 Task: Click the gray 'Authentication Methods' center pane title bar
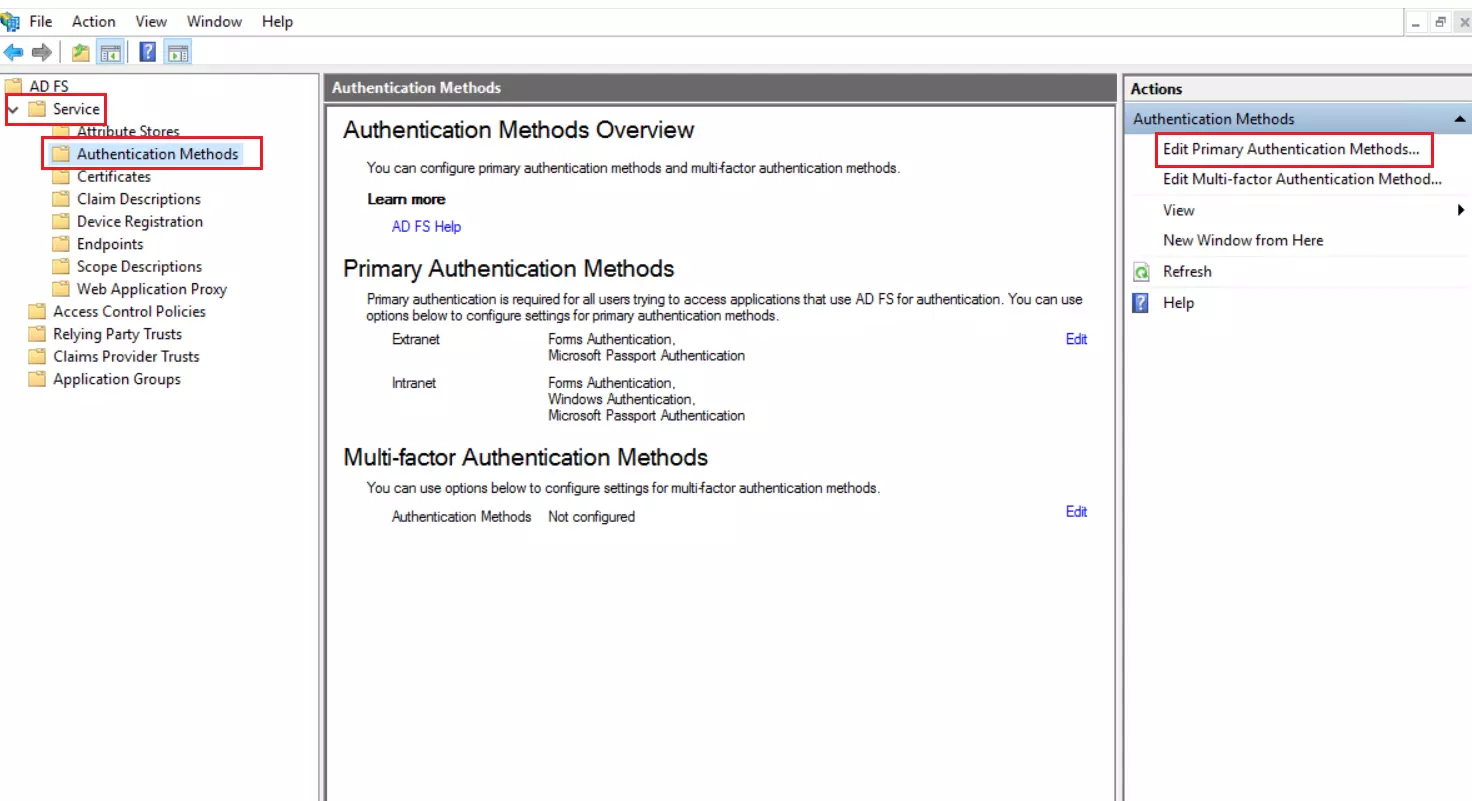(719, 88)
